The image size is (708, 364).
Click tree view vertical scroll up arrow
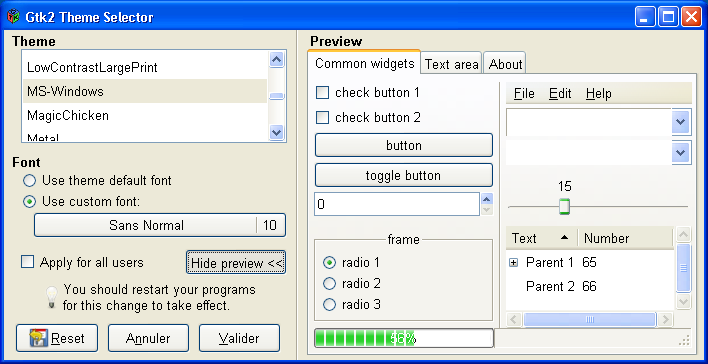click(x=683, y=235)
